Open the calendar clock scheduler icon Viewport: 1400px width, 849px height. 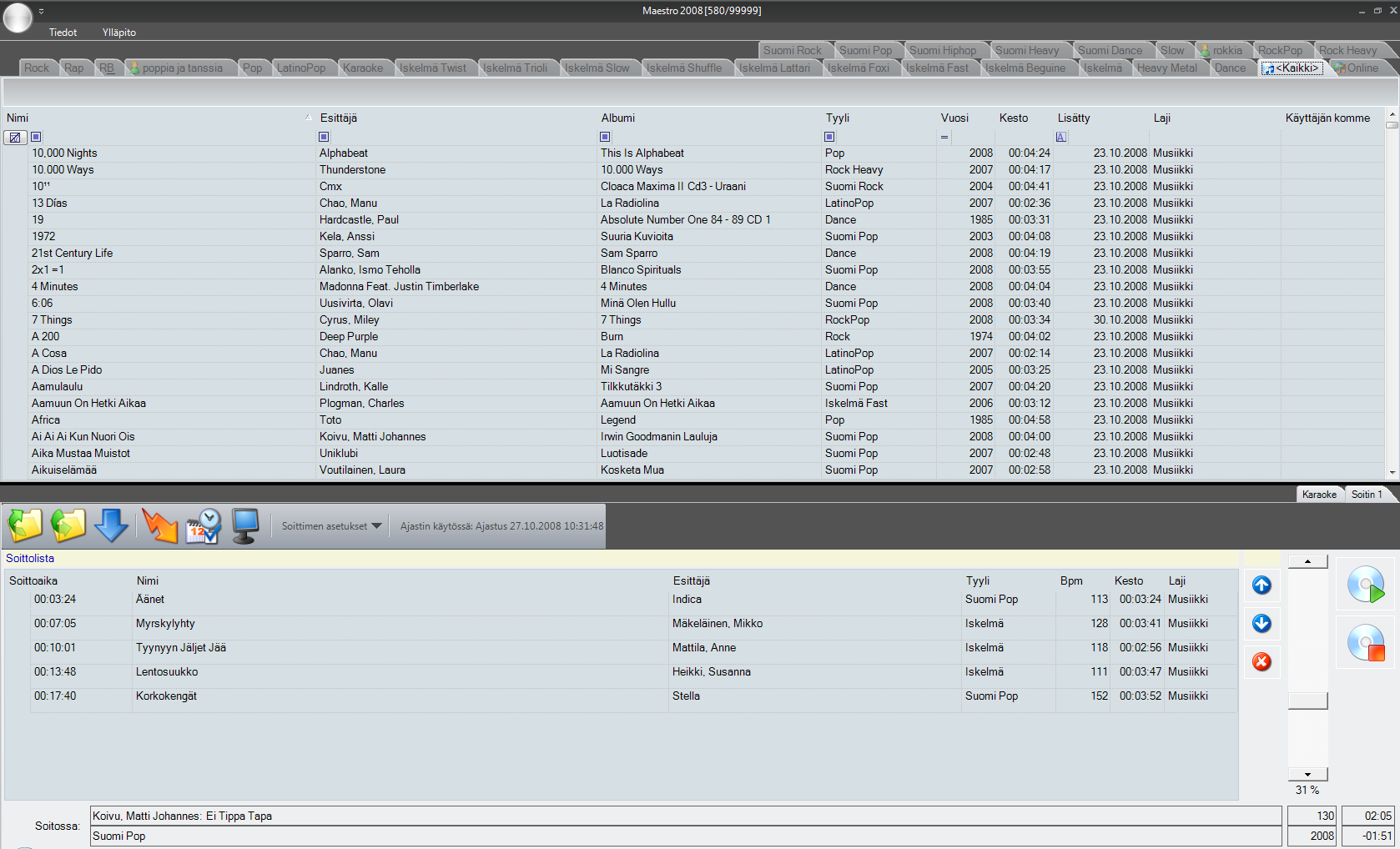(x=203, y=526)
